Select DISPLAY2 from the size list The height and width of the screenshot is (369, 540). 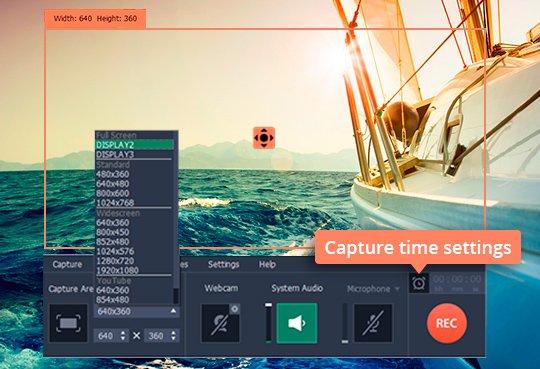pyautogui.click(x=135, y=145)
